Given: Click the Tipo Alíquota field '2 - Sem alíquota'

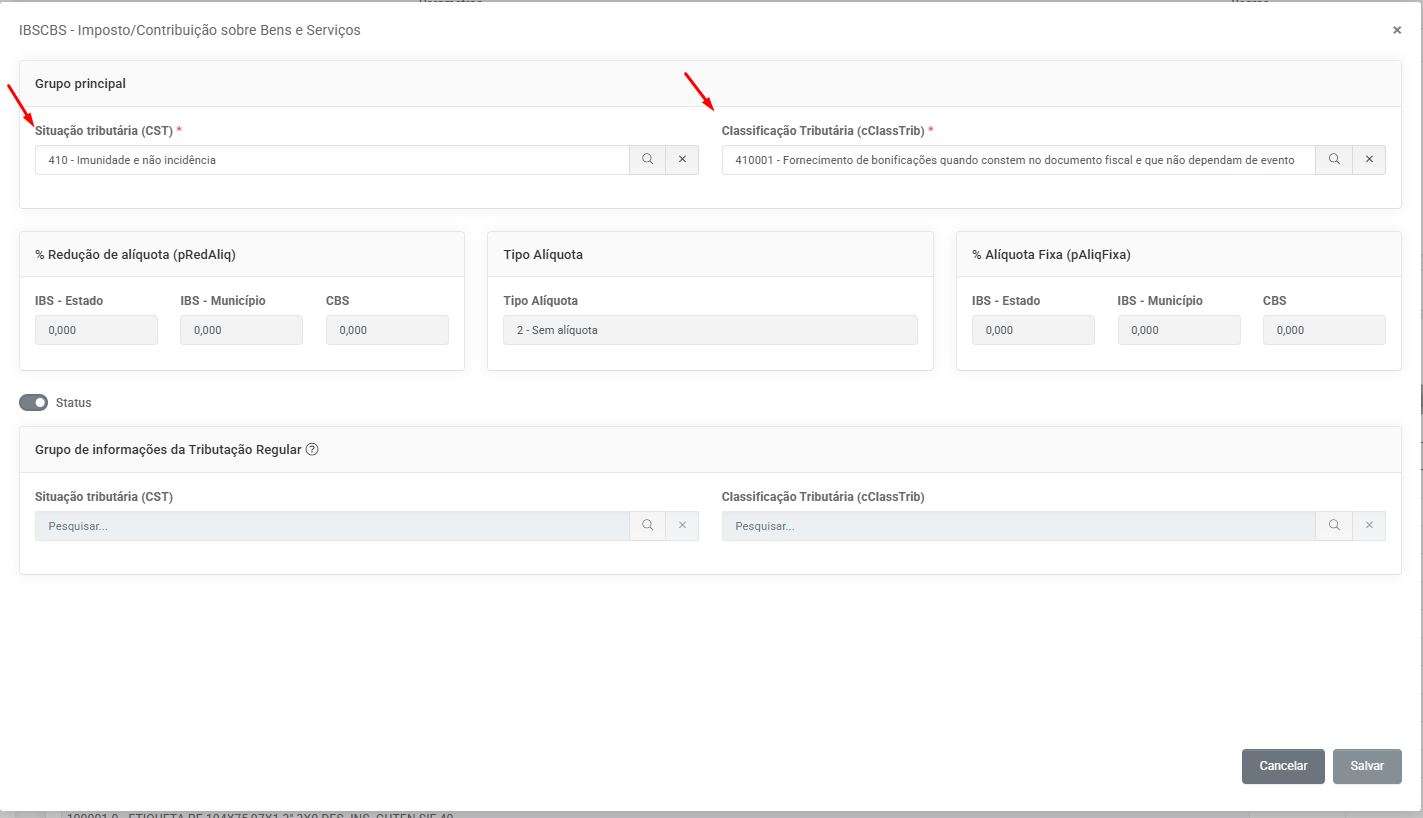Looking at the screenshot, I should pyautogui.click(x=710, y=330).
